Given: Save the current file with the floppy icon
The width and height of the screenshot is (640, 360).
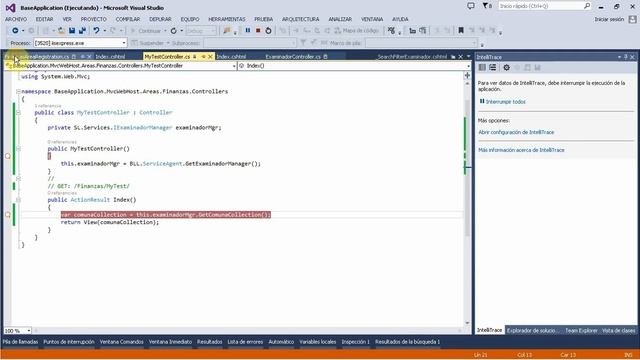Looking at the screenshot, I should (x=72, y=31).
